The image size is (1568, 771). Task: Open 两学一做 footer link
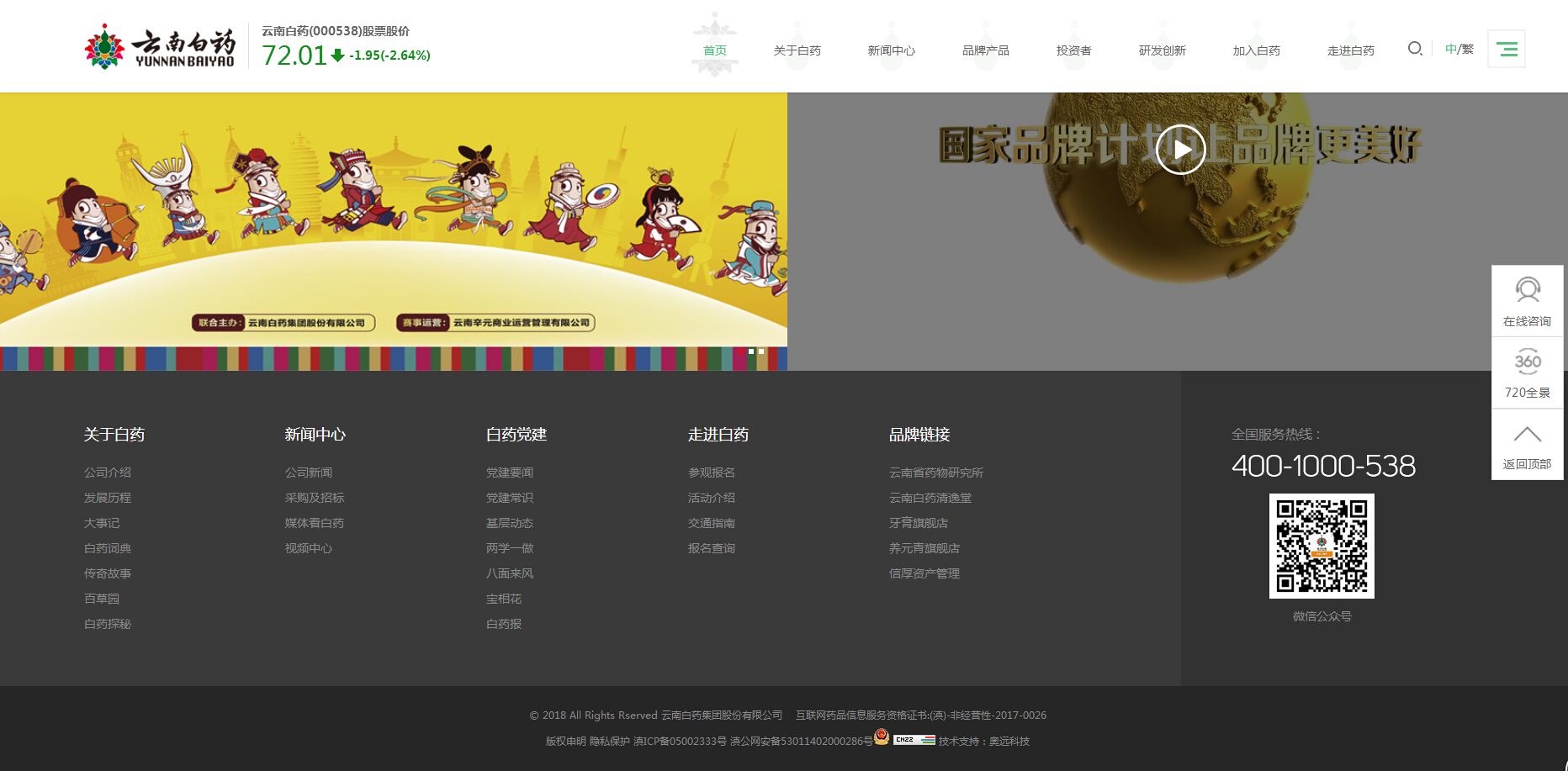[510, 548]
